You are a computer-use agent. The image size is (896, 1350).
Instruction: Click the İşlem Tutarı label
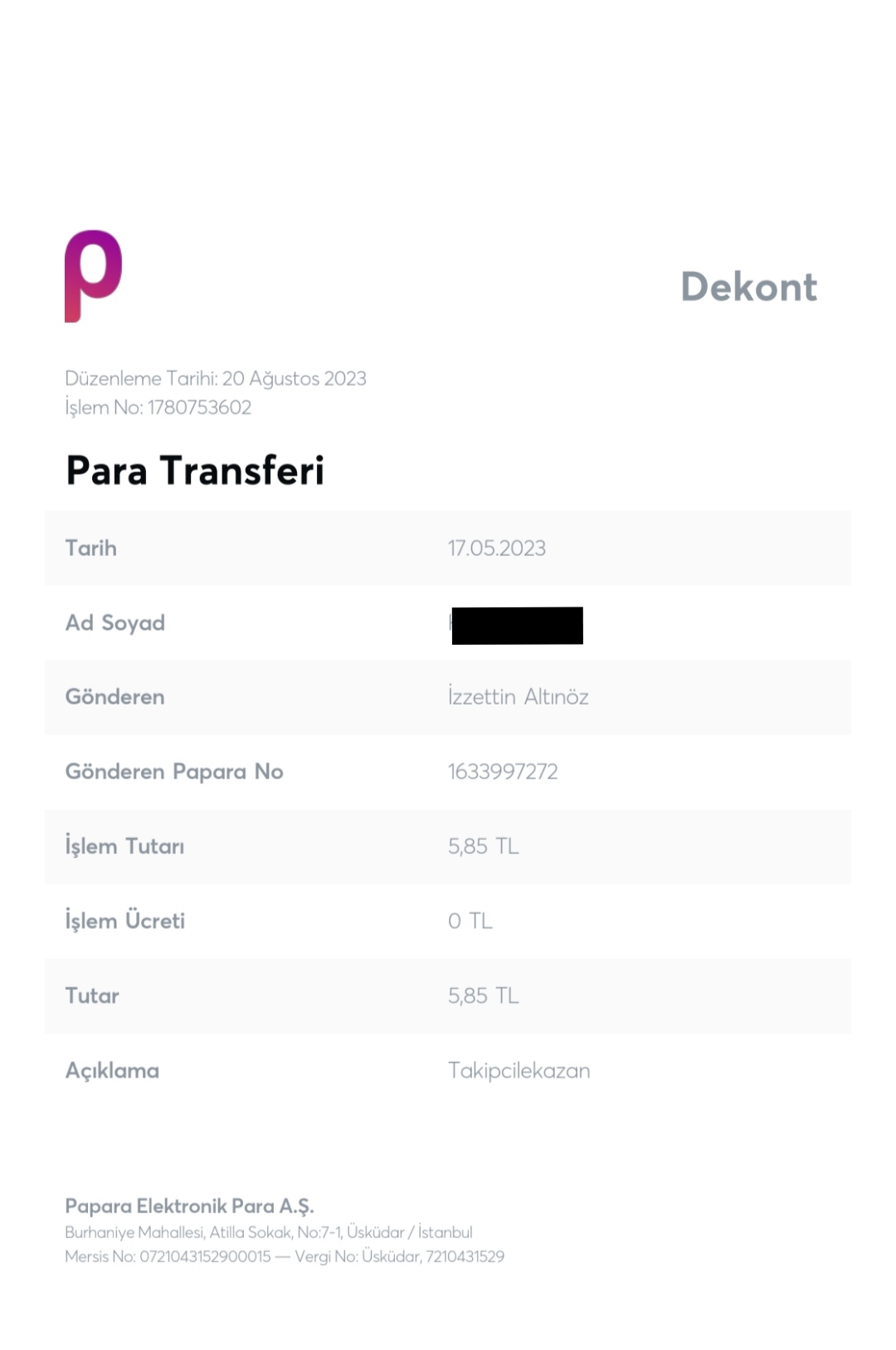pyautogui.click(x=125, y=846)
